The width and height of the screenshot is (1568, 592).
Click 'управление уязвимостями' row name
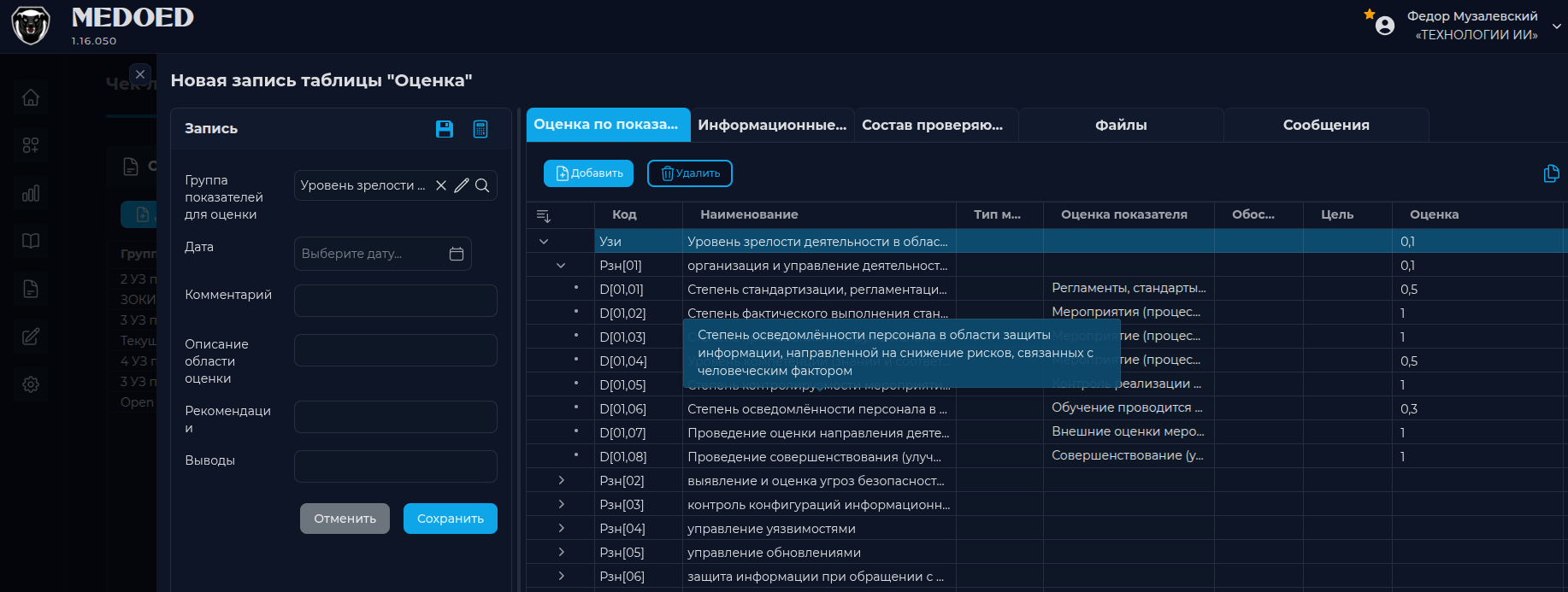(771, 529)
